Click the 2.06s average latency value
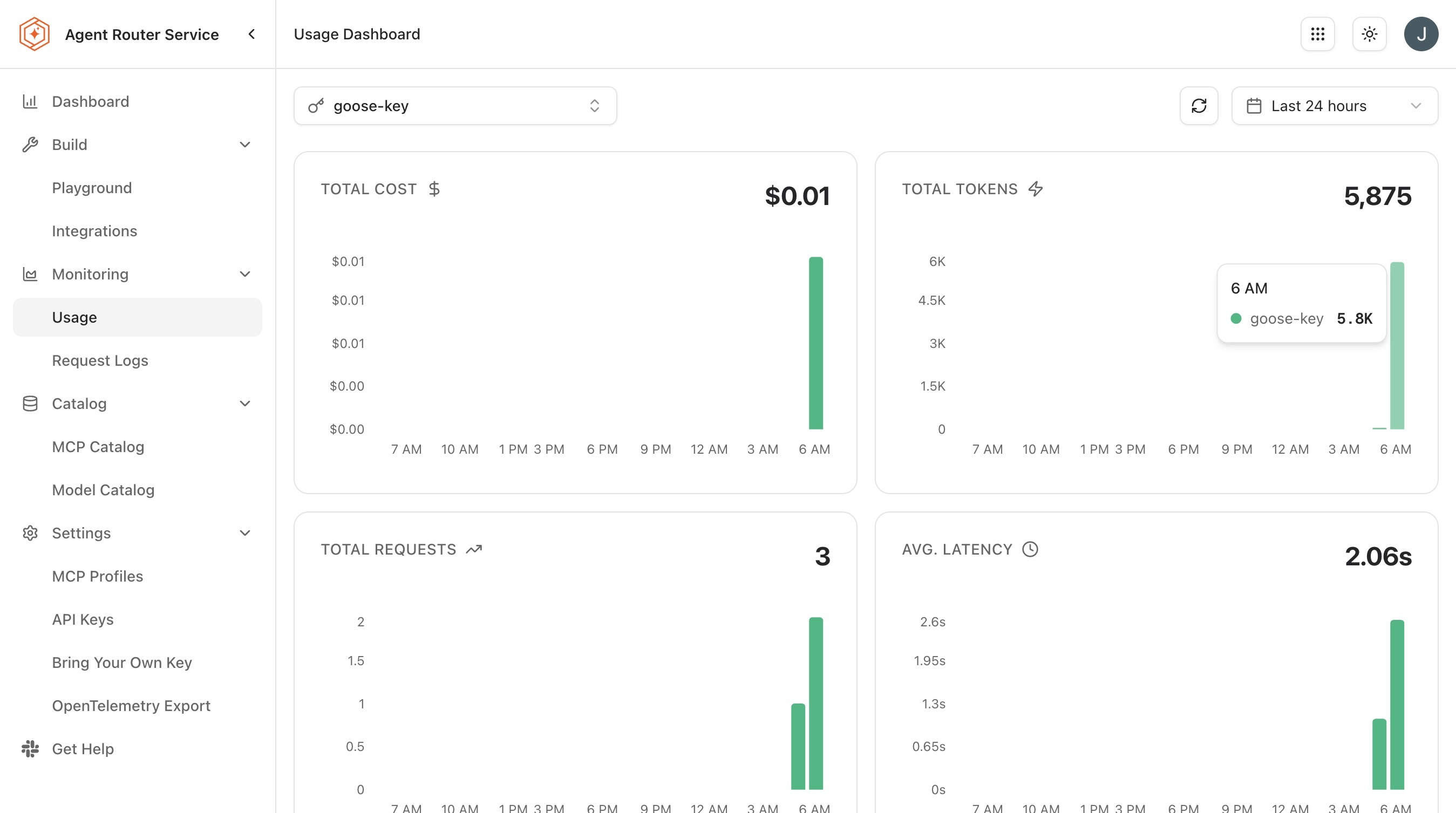1456x813 pixels. tap(1378, 557)
